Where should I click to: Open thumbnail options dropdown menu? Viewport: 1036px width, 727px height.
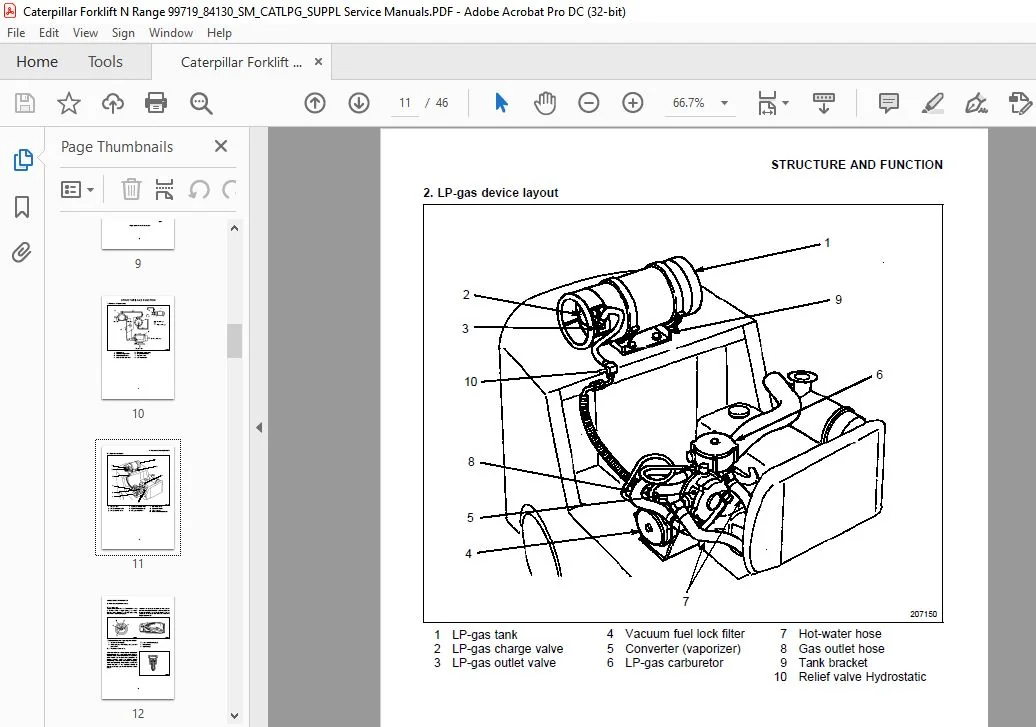tap(77, 190)
